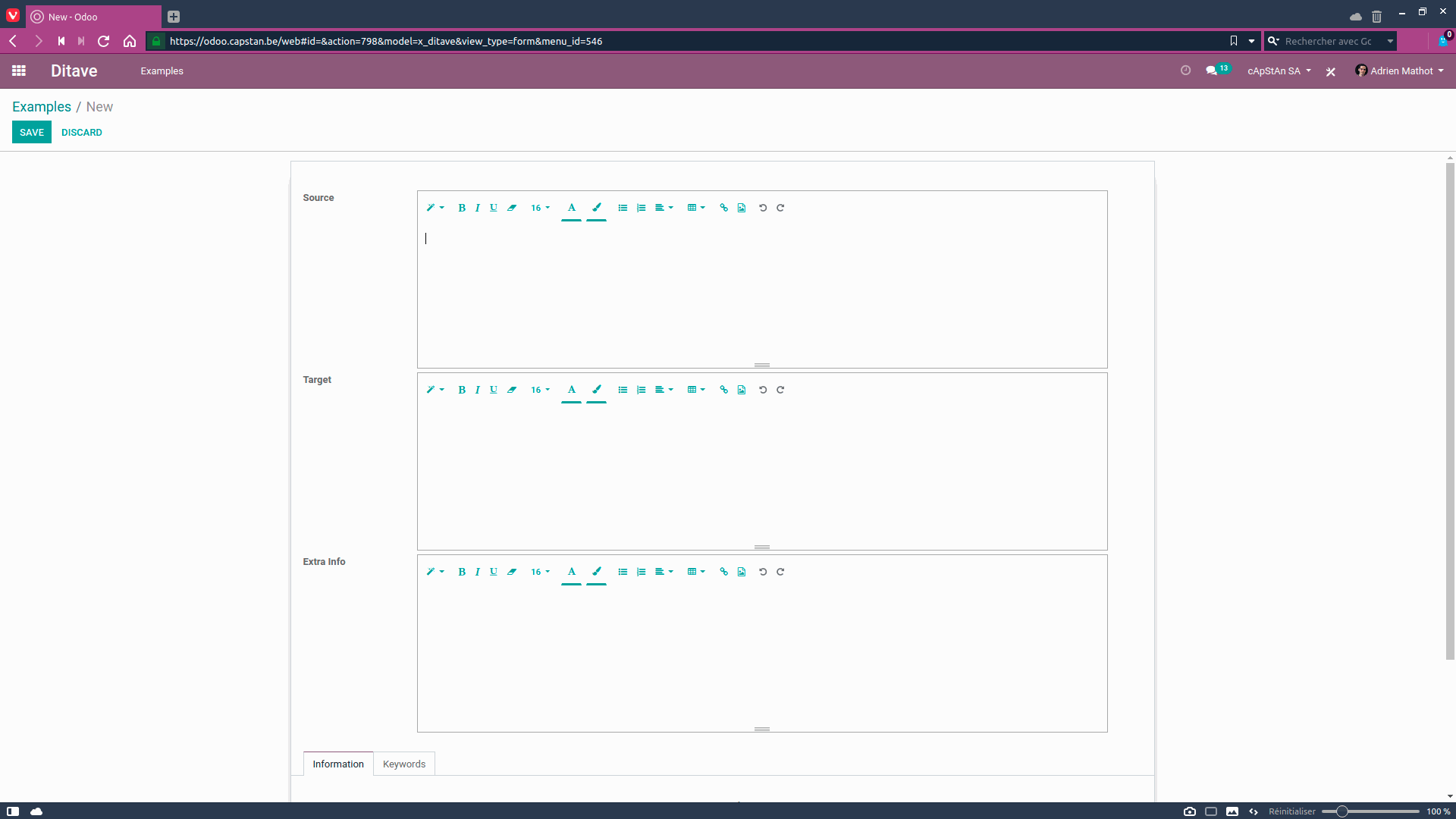This screenshot has width=1456, height=819.
Task: Insert a bulleted list in the Source field
Action: (x=623, y=208)
